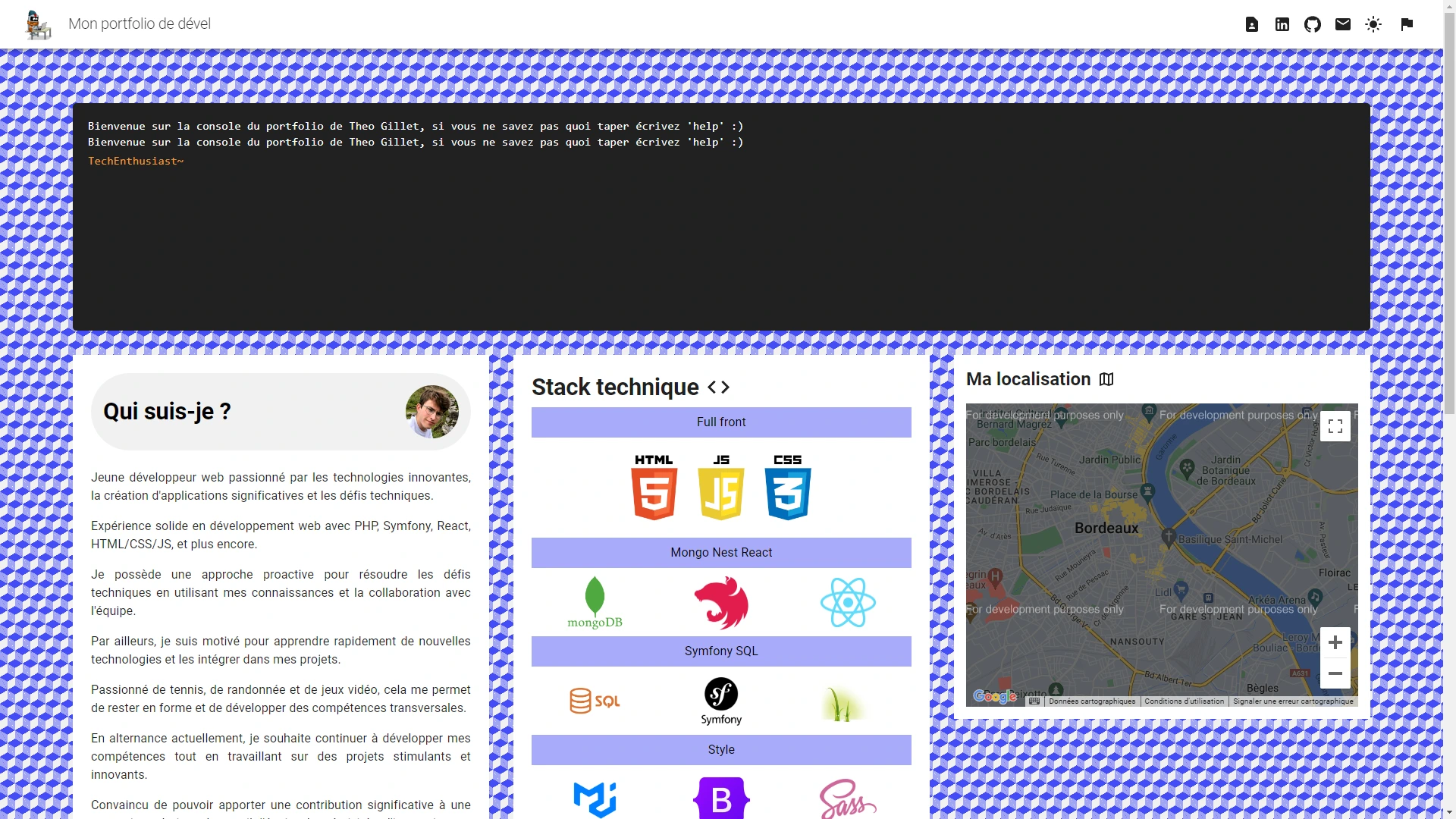The image size is (1456, 819).
Task: Click the Symfony SQL section header
Action: point(721,651)
